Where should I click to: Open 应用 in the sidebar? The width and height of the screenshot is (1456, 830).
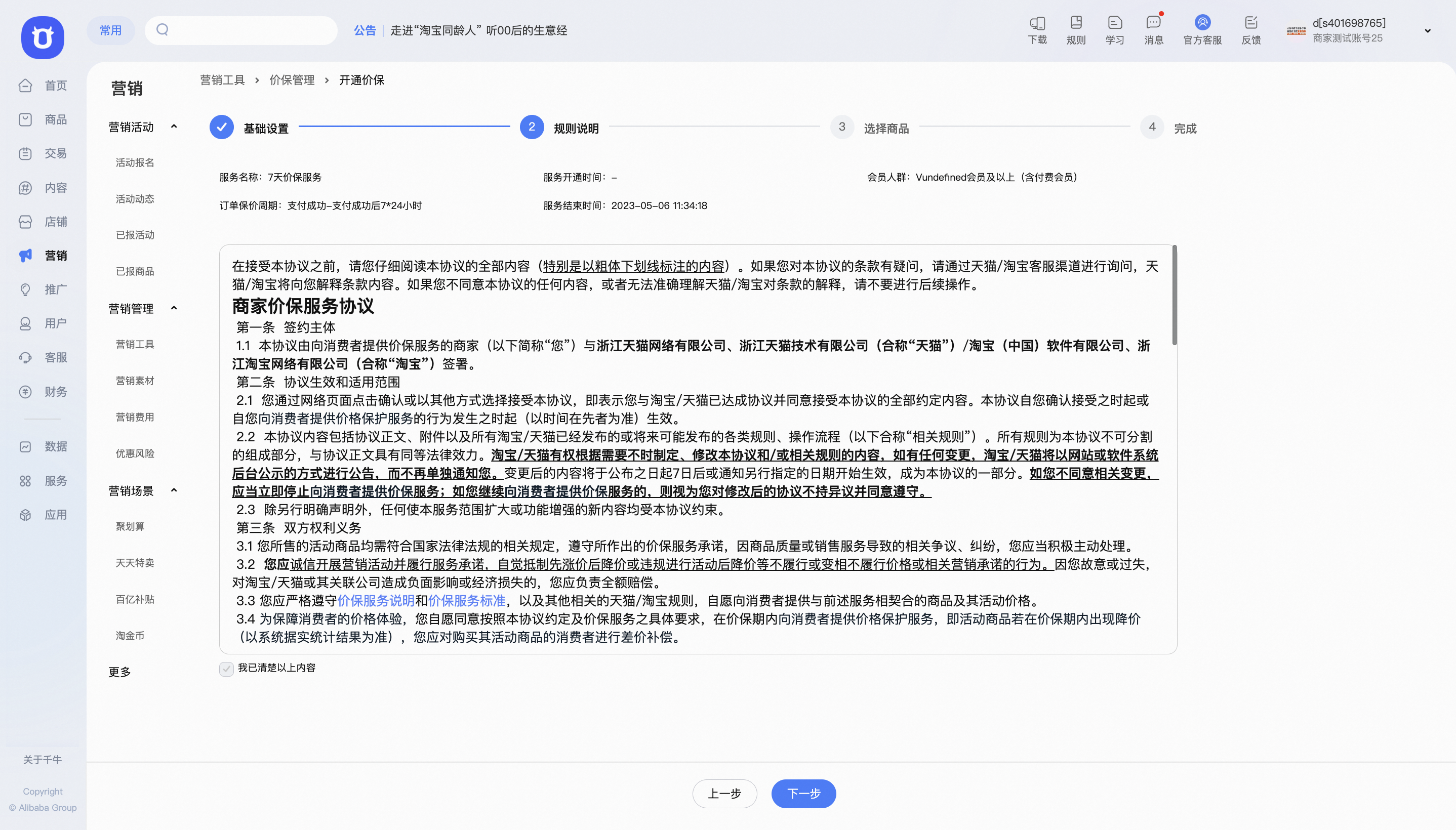(x=44, y=515)
